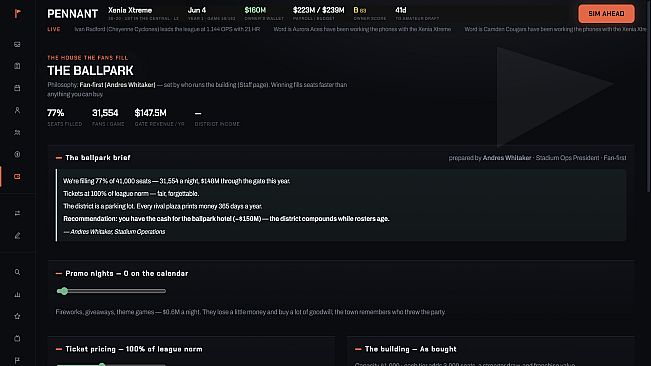The image size is (651, 366).
Task: Click the $223M / $239M payroll budget value
Action: (318, 10)
